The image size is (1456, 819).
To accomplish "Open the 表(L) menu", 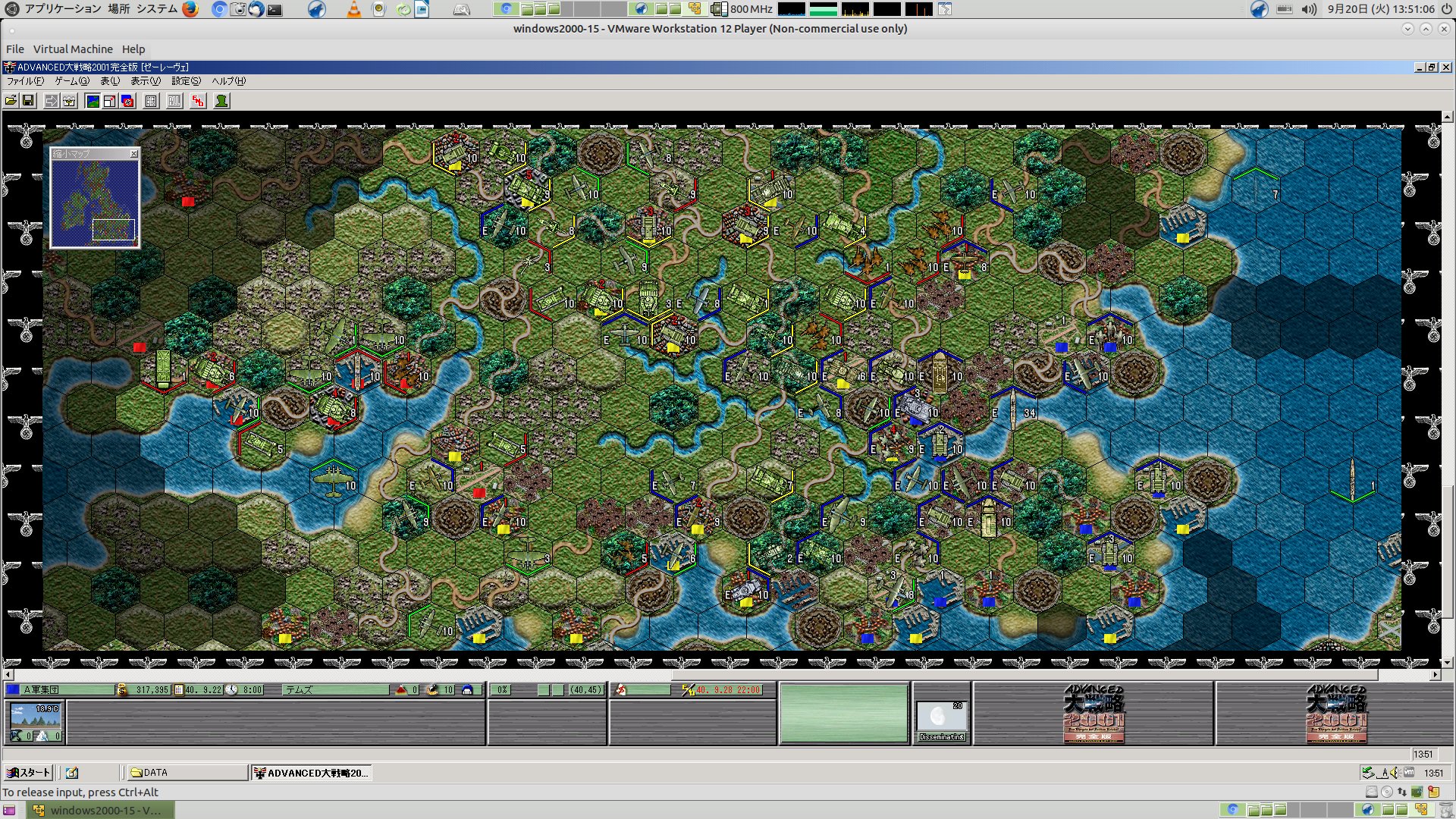I will (110, 81).
